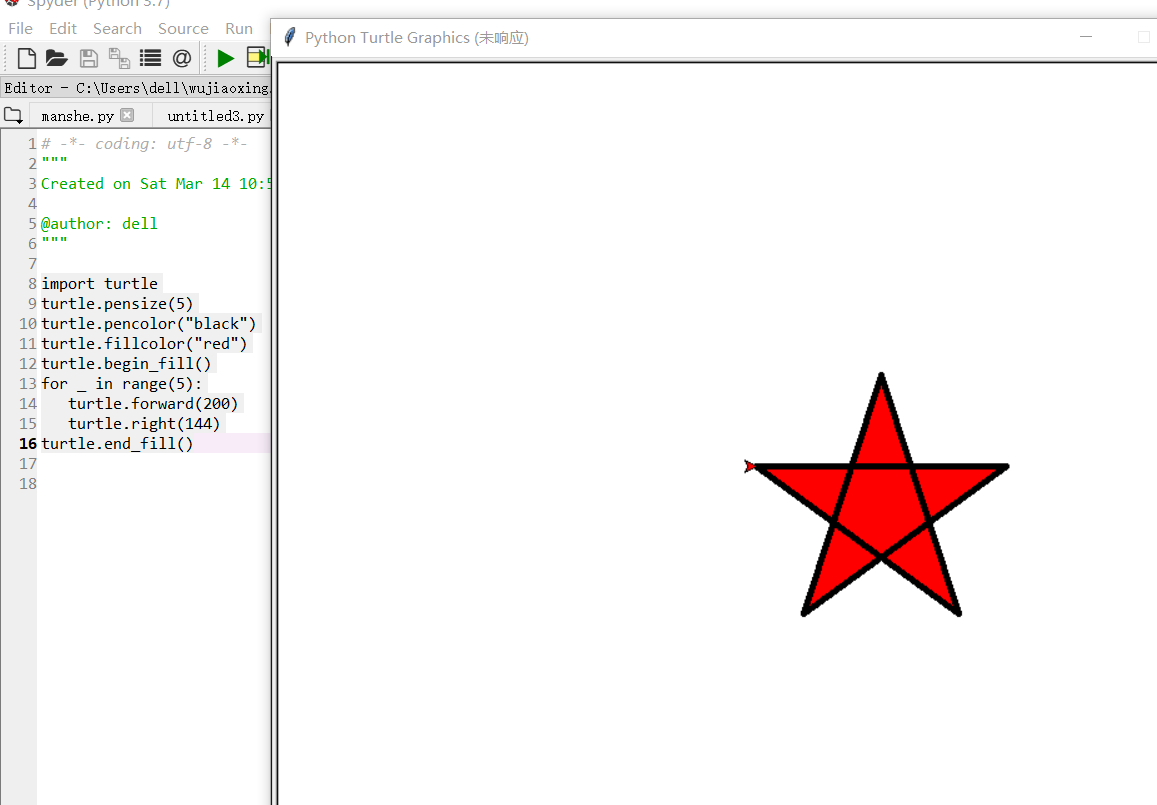Viewport: 1157px width, 805px height.
Task: Switch to the untitled3.py tab
Action: [x=215, y=116]
